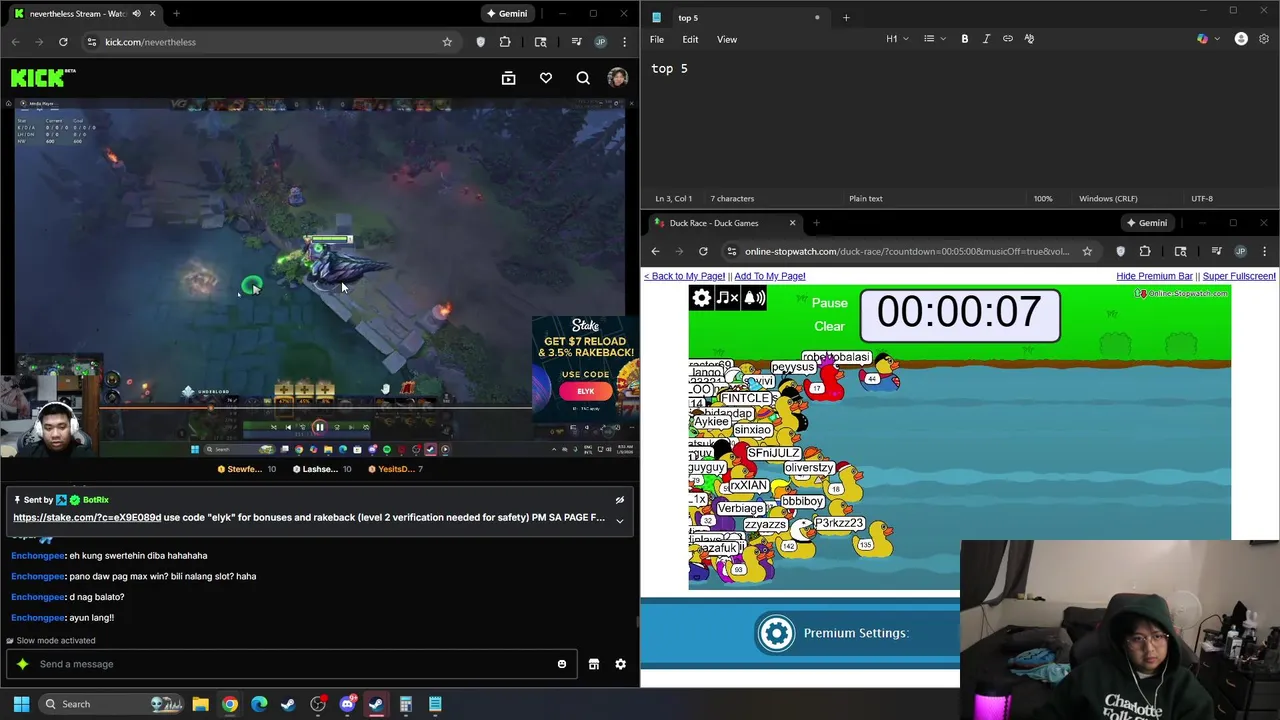Click 100% zoom in Notepad status bar

(x=1043, y=198)
